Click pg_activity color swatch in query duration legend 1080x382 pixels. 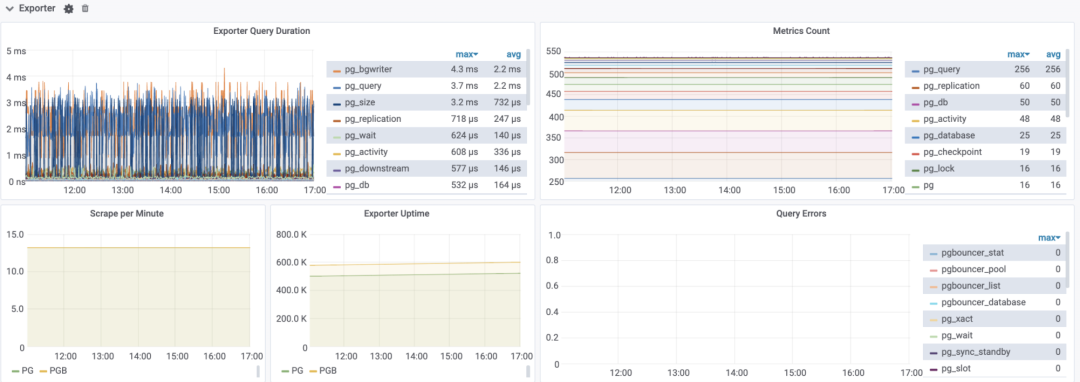coord(337,153)
